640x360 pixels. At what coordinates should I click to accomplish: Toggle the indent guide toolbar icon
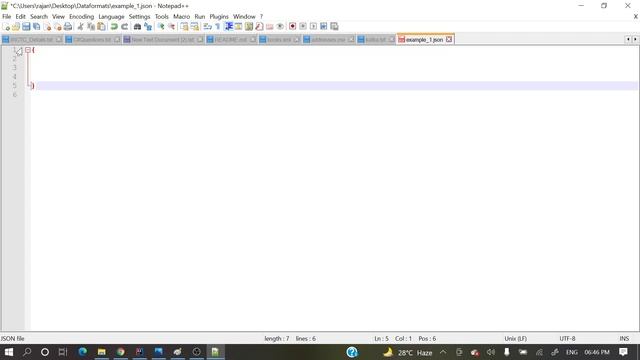point(229,27)
